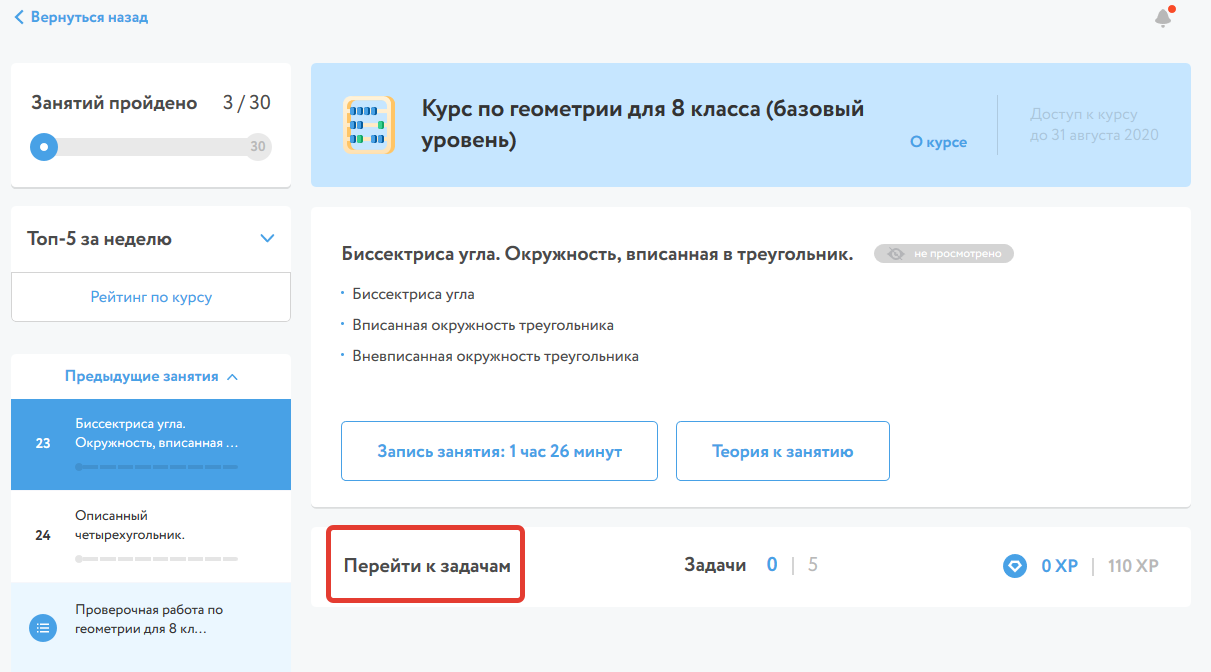Viewport: 1211px width, 672px height.
Task: Click the abacus course icon
Action: [x=369, y=125]
